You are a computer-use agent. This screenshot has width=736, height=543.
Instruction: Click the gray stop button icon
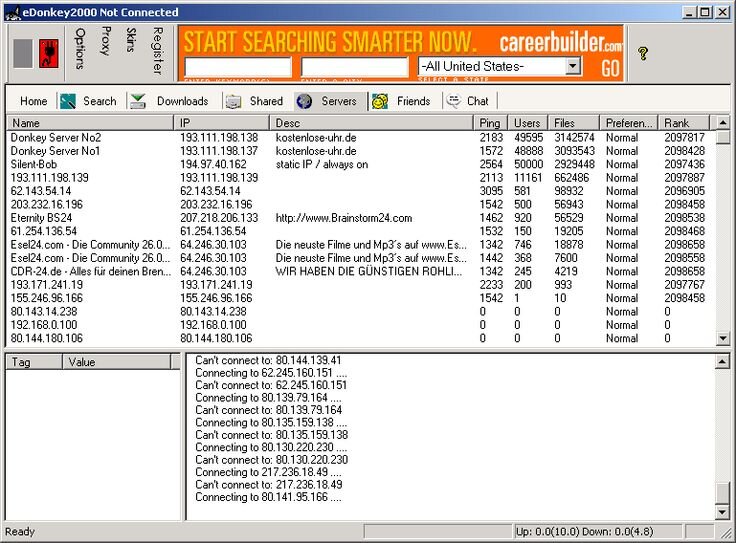(x=23, y=54)
